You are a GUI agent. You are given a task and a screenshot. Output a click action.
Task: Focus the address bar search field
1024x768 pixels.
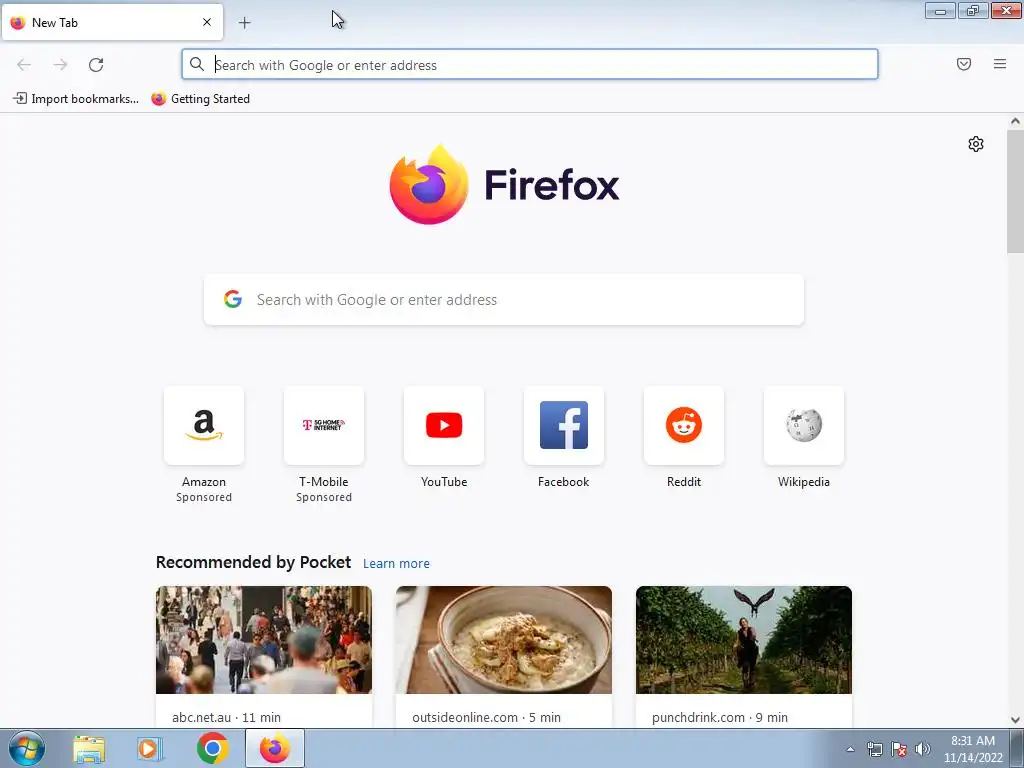point(530,65)
